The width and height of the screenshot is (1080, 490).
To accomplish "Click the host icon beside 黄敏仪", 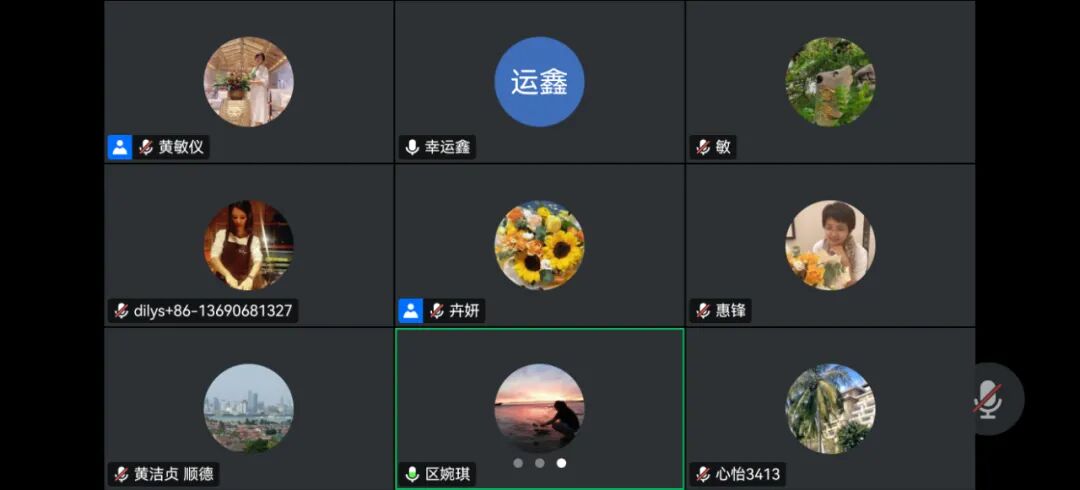I will coord(120,147).
